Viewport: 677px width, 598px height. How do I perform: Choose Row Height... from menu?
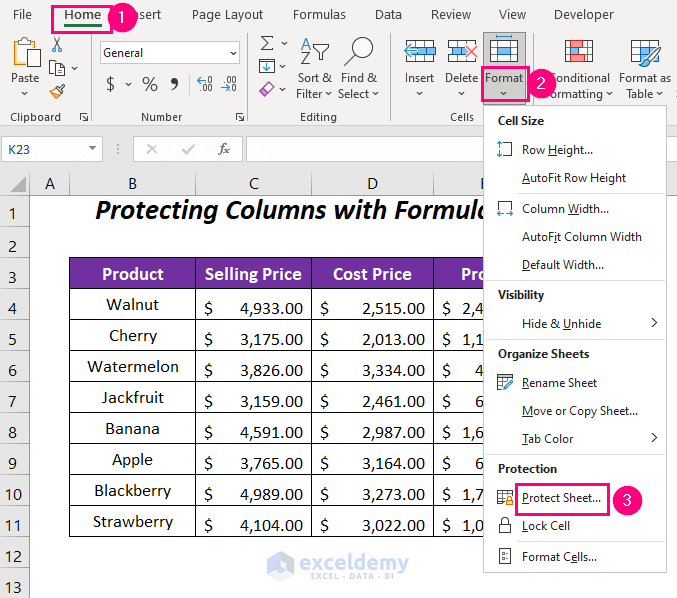[x=575, y=150]
